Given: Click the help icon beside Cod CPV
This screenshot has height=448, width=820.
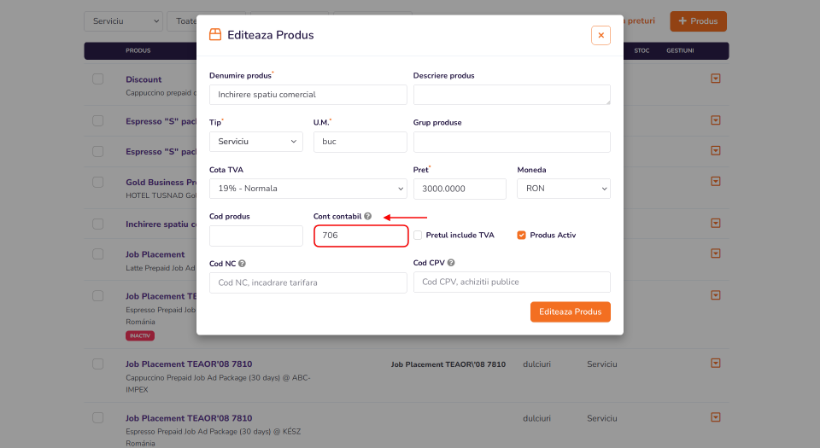Looking at the screenshot, I should click(x=452, y=263).
